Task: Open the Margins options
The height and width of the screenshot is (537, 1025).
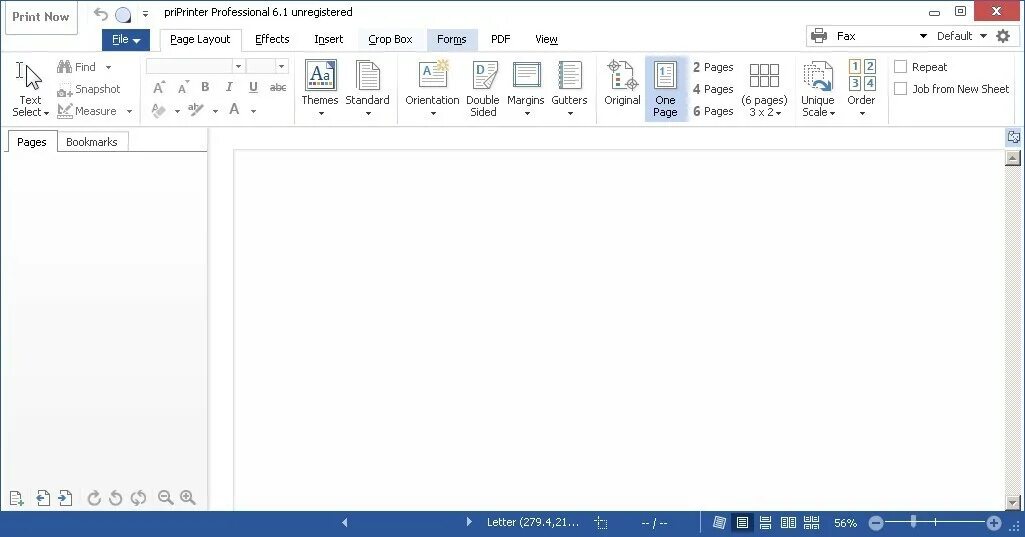Action: (x=526, y=89)
